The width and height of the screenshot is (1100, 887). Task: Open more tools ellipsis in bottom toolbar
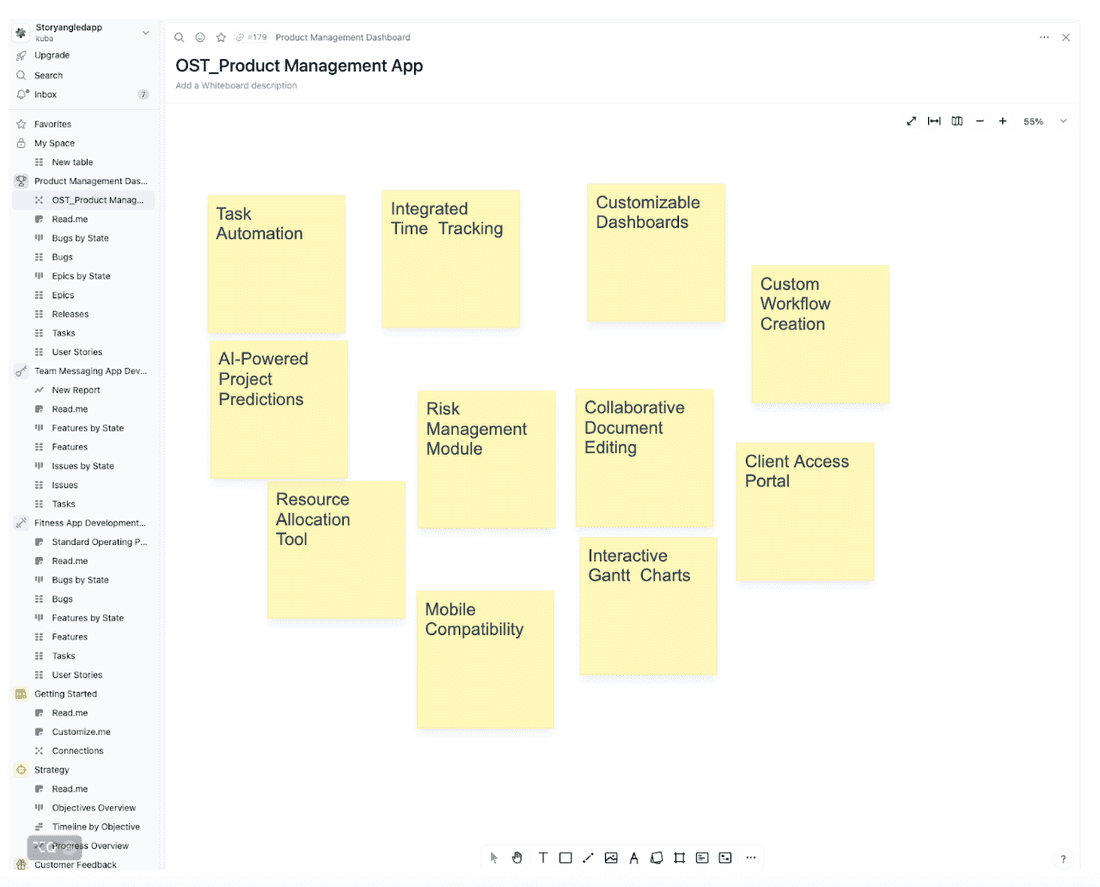[x=751, y=858]
